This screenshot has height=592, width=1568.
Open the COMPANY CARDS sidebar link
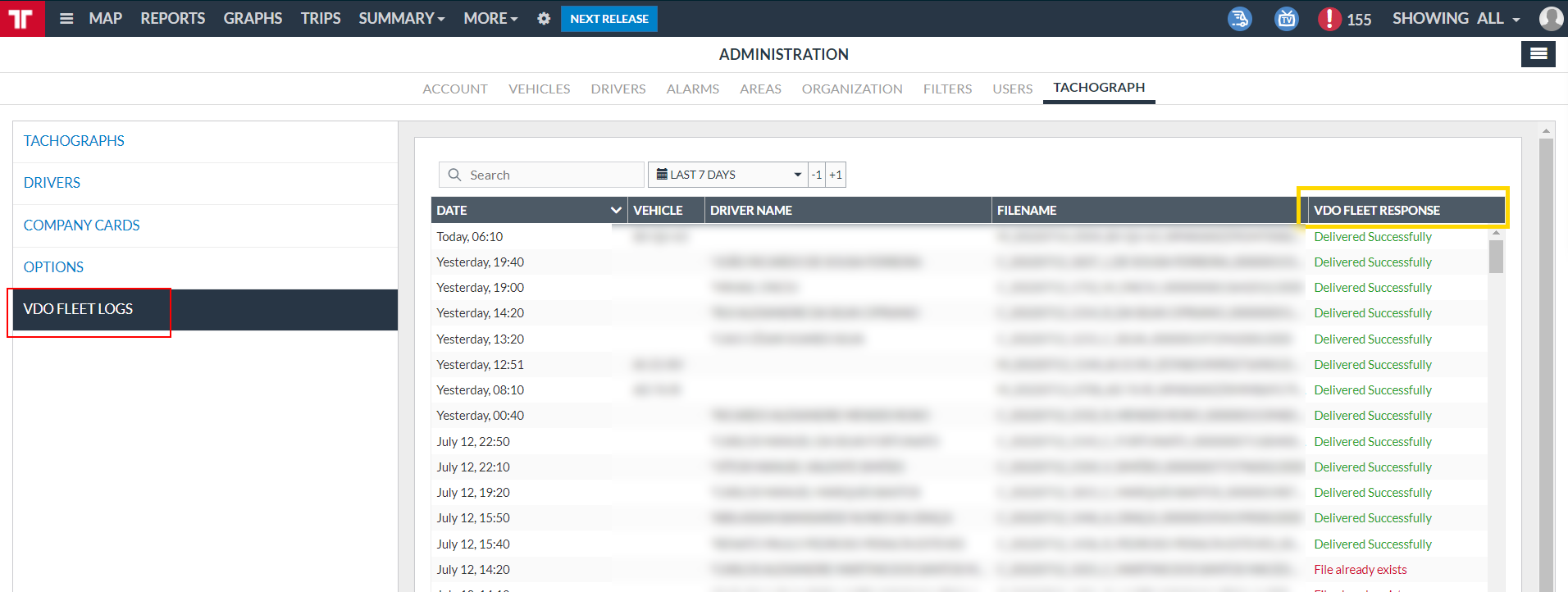click(81, 225)
